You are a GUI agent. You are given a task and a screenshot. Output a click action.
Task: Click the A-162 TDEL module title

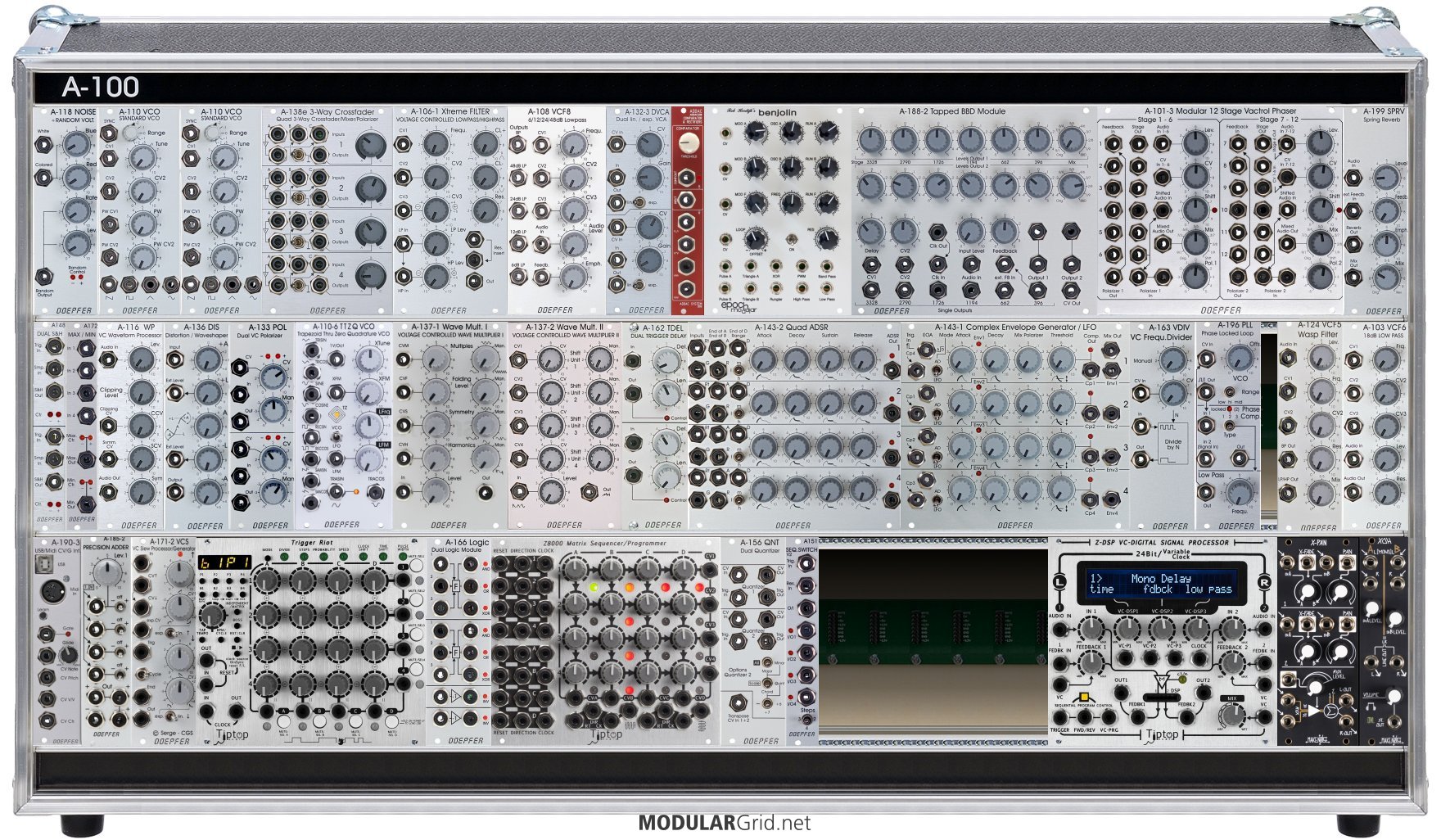tap(662, 327)
